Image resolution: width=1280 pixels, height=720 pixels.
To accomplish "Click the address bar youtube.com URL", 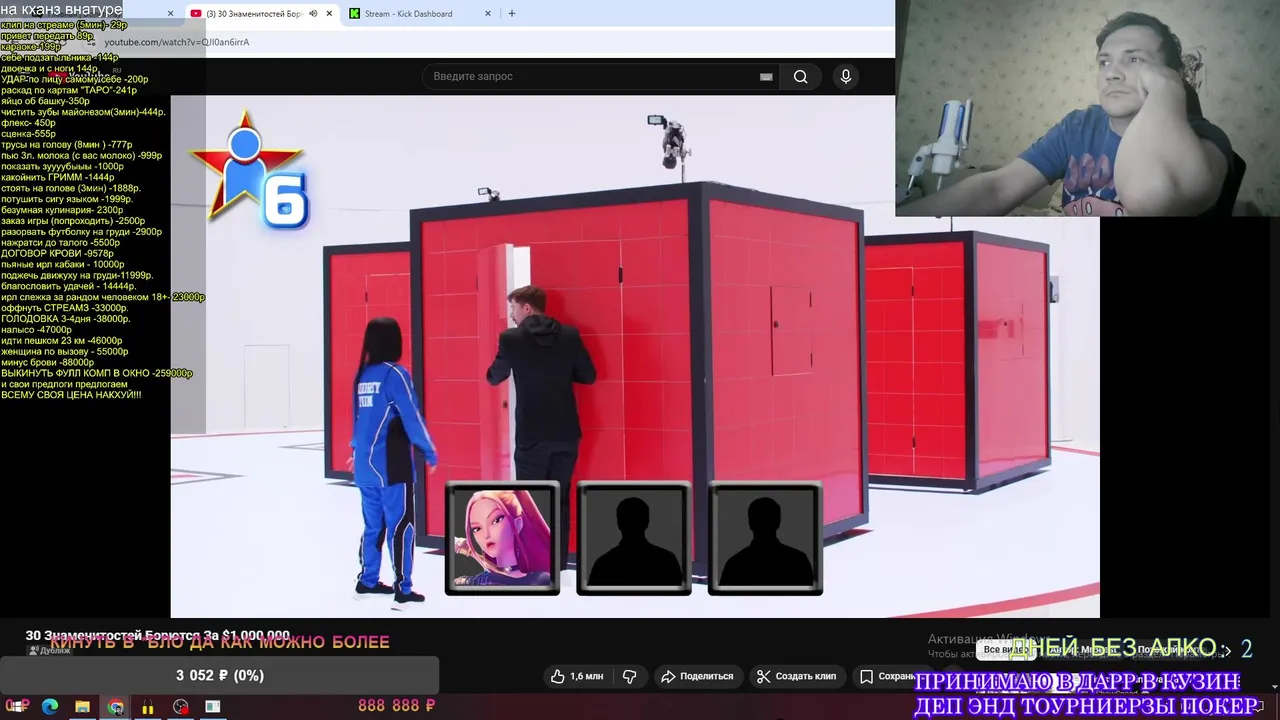I will click(177, 42).
